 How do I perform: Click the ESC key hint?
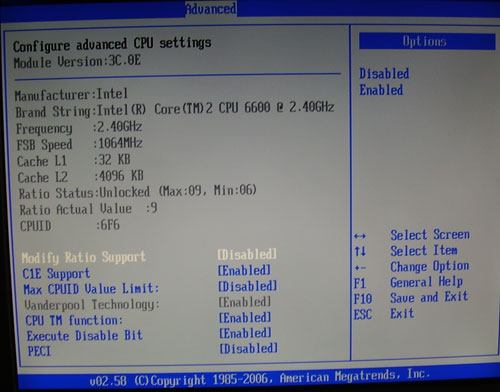coord(363,314)
